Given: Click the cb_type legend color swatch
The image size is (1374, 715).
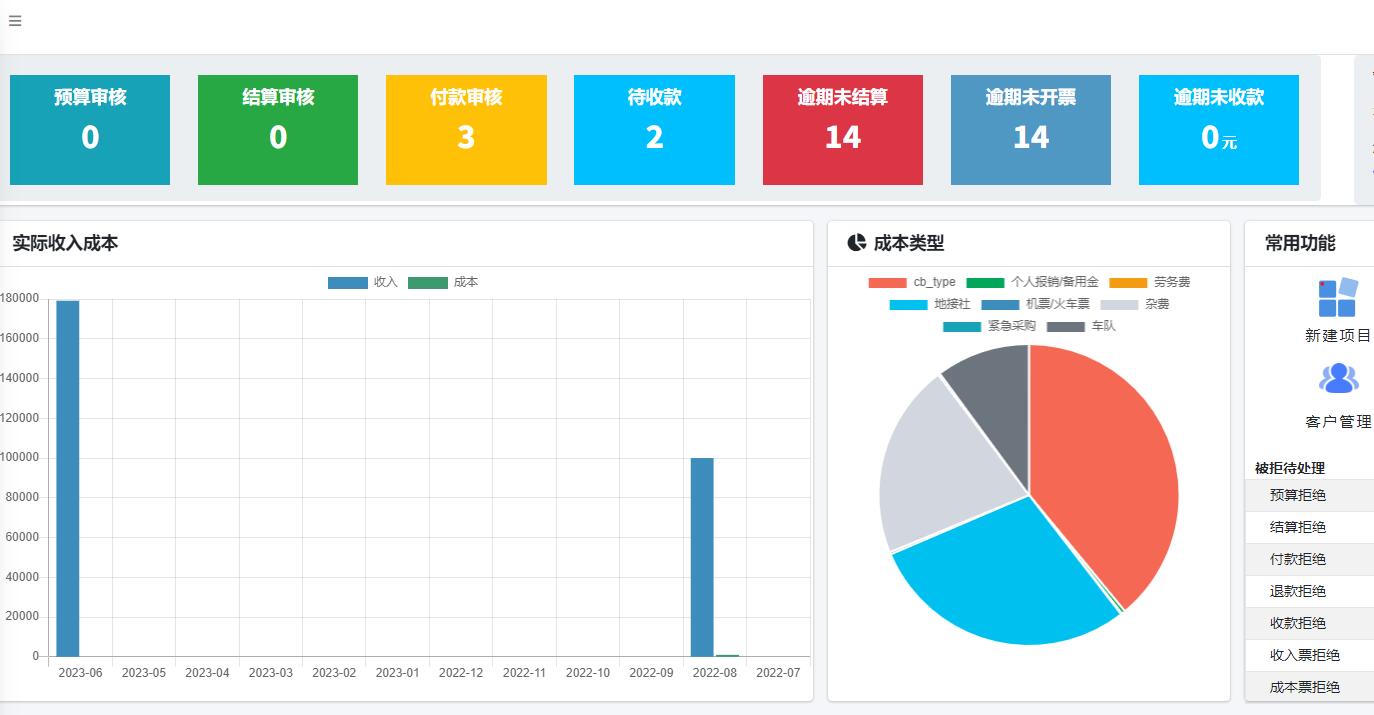Looking at the screenshot, I should coord(887,283).
